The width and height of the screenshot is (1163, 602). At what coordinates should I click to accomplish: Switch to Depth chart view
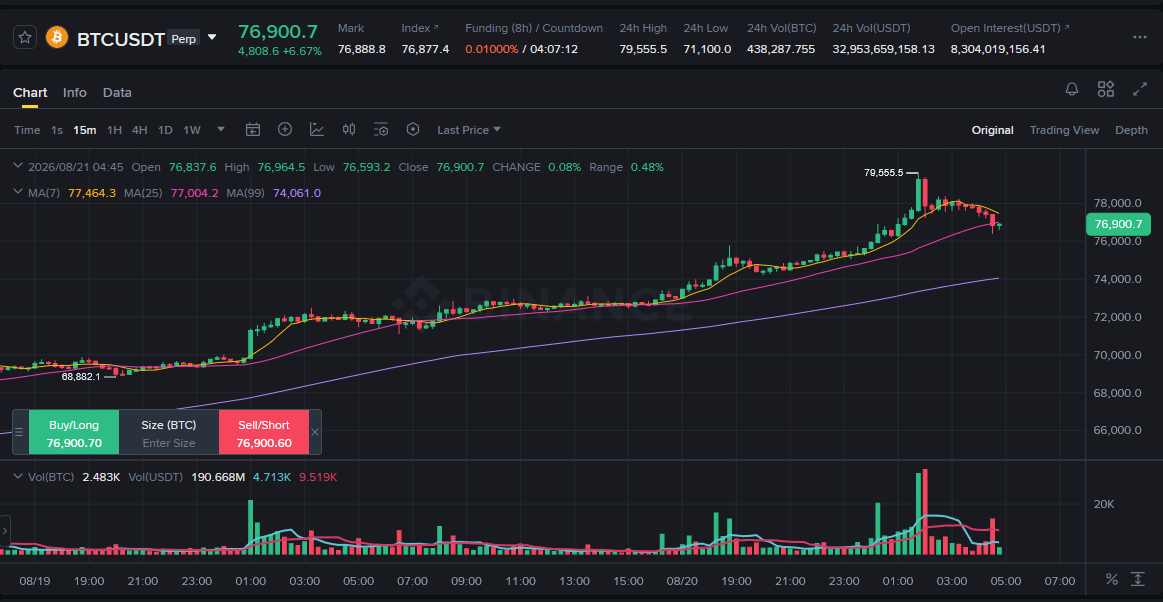pyautogui.click(x=1132, y=130)
